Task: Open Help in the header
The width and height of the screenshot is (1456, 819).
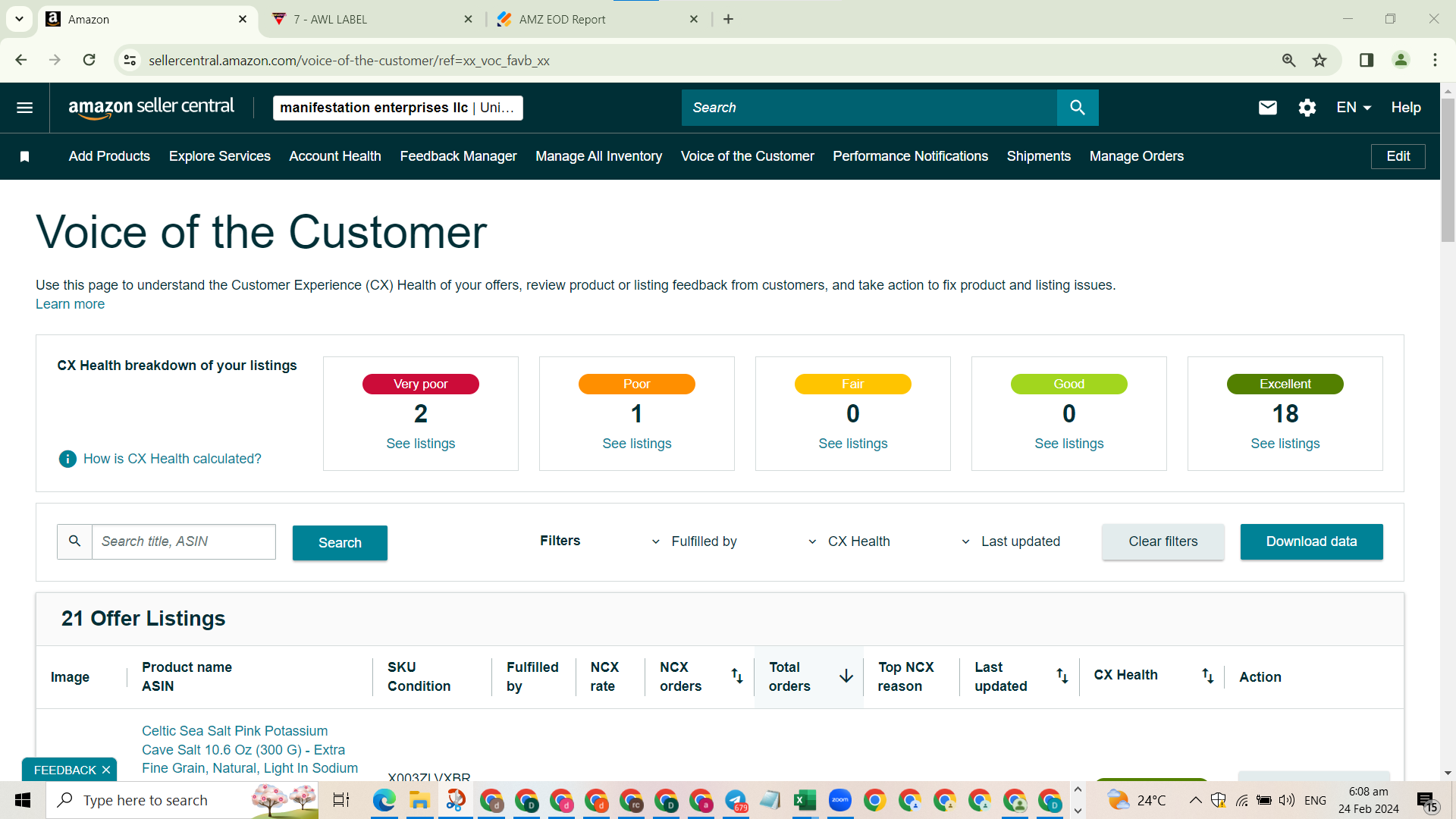Action: 1406,108
